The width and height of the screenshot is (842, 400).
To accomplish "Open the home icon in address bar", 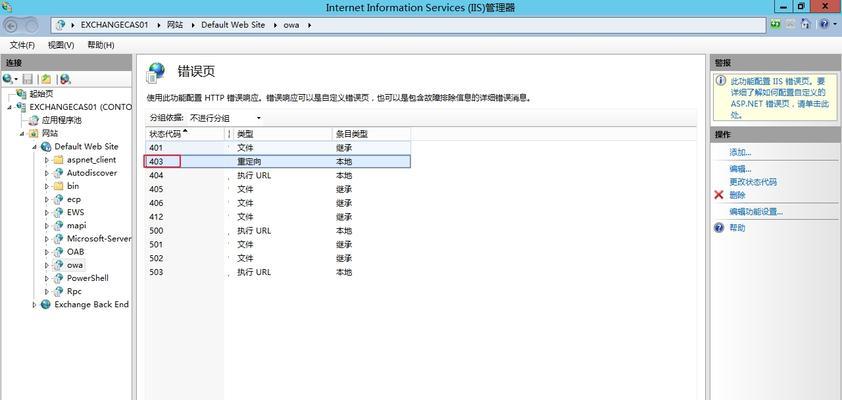I will click(805, 24).
